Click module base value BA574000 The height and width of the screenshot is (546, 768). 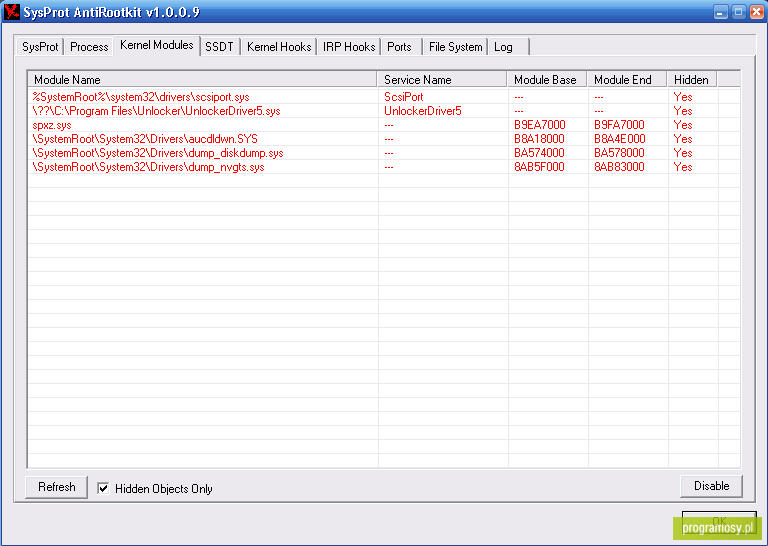(x=539, y=153)
